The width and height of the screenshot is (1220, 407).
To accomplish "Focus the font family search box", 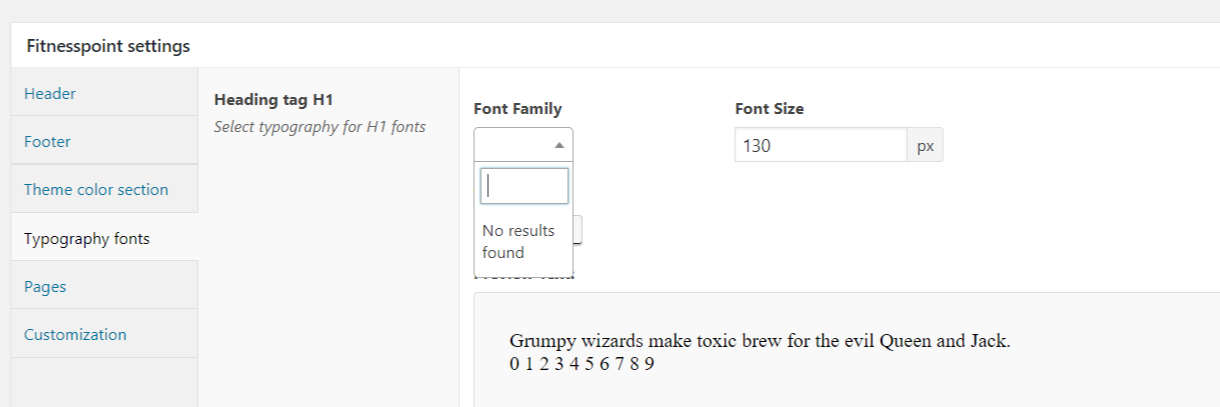I will coord(525,186).
